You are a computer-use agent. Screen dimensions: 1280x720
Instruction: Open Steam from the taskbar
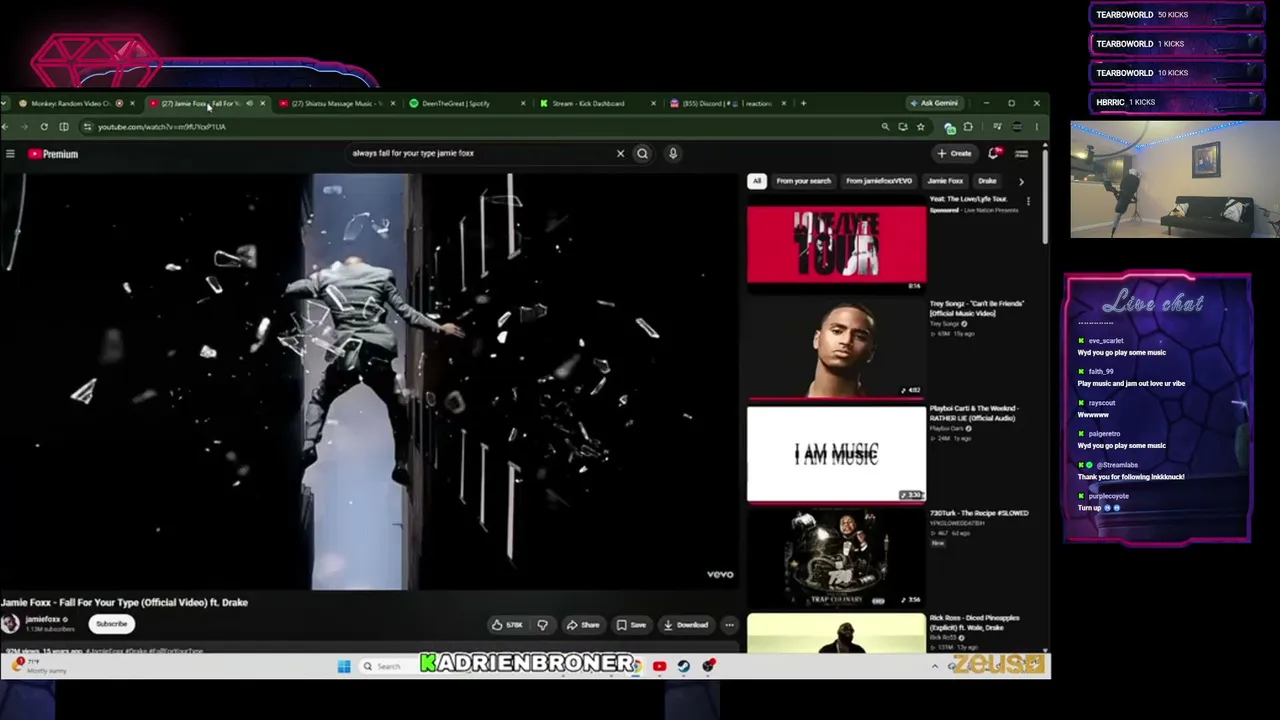684,666
